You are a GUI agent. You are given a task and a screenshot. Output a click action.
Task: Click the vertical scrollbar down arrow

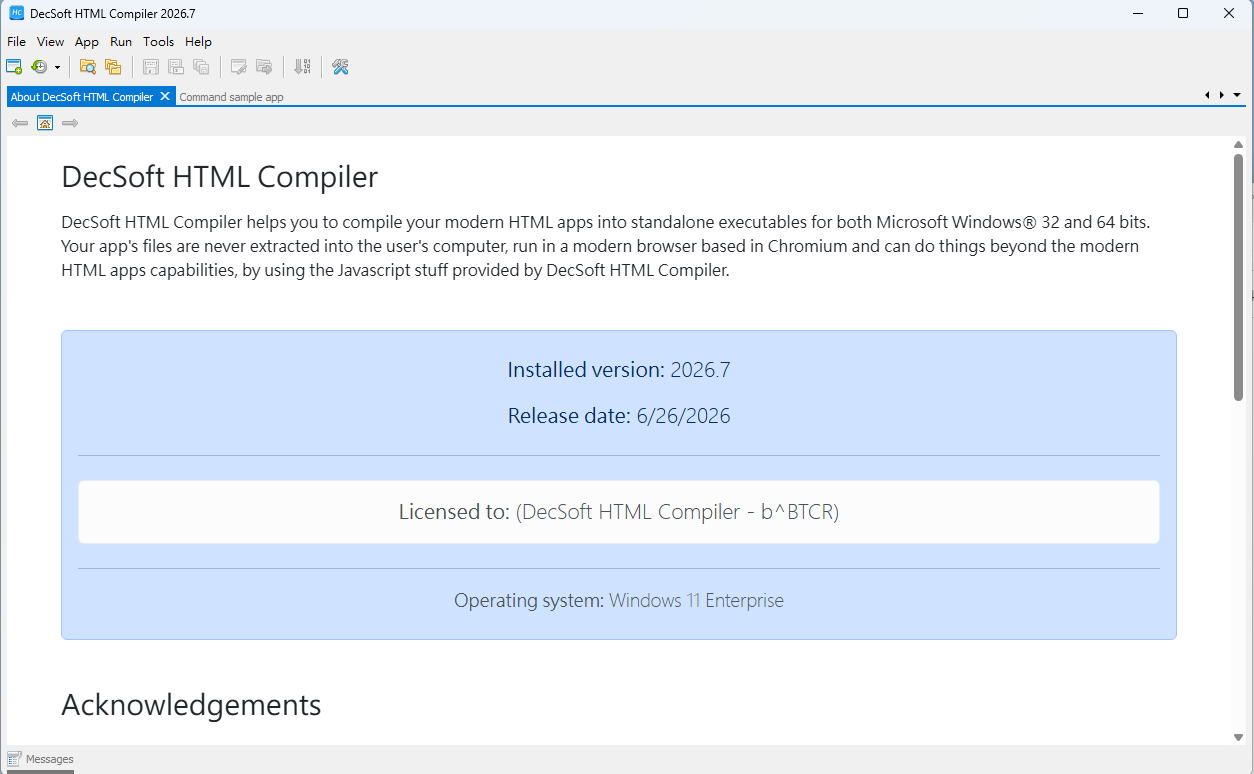pyautogui.click(x=1239, y=737)
